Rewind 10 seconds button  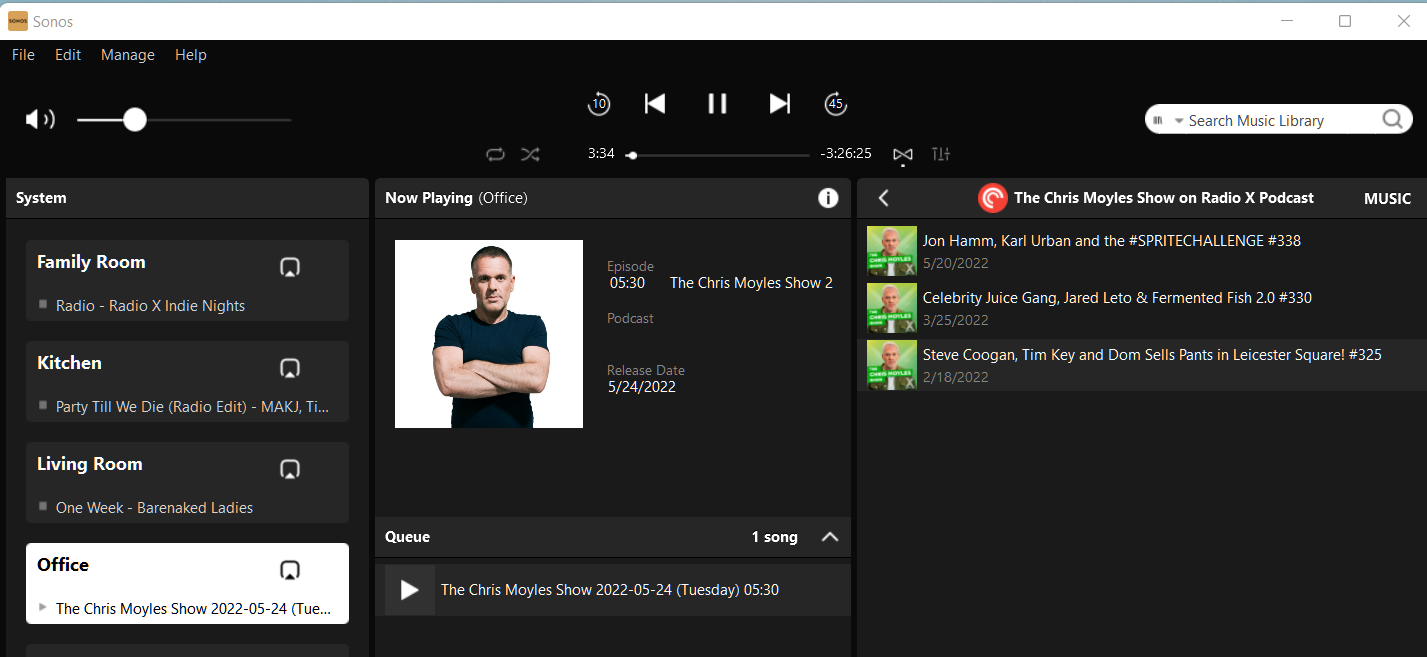coord(598,103)
